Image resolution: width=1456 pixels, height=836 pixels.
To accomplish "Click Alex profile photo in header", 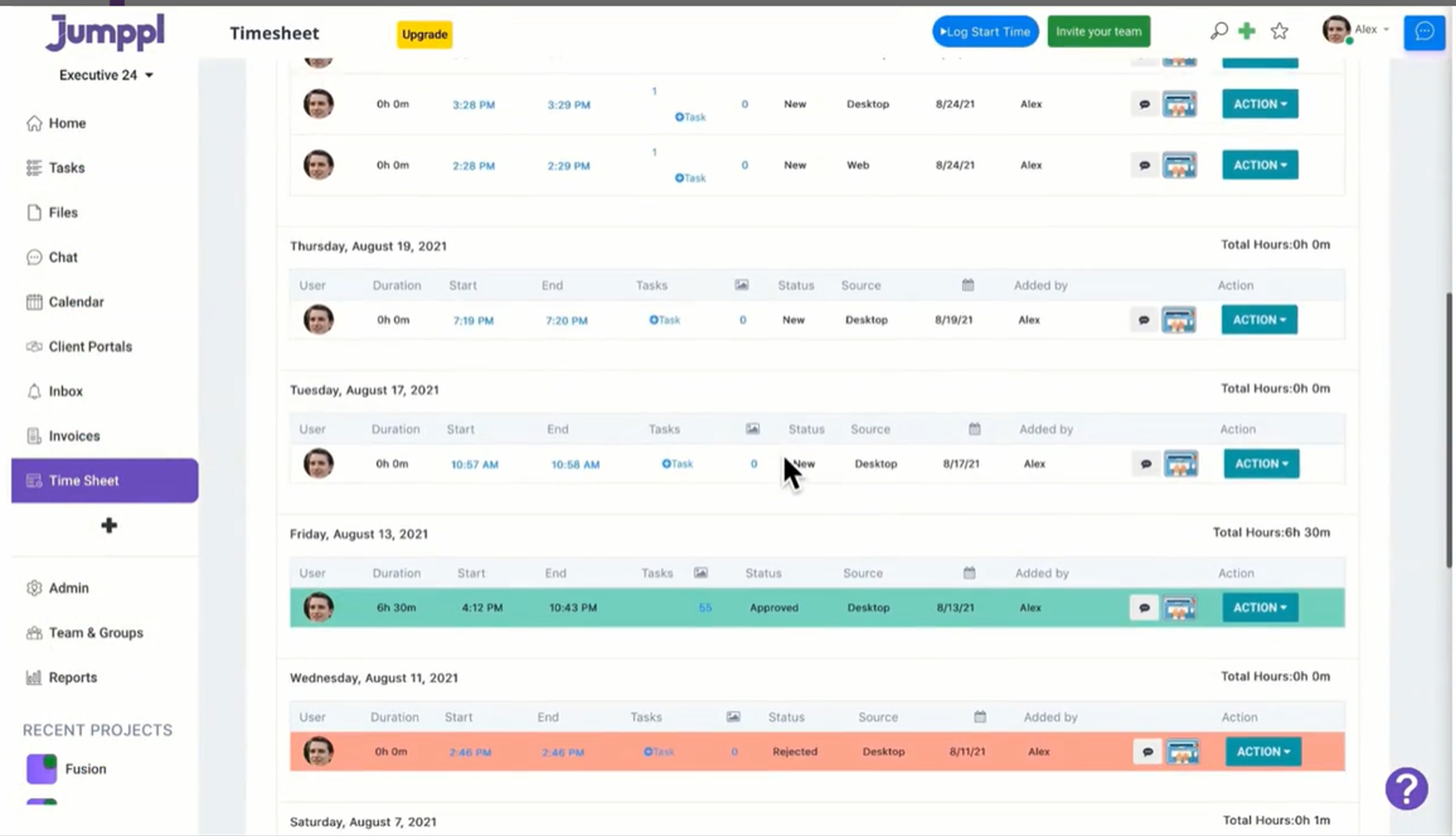I will pos(1336,29).
